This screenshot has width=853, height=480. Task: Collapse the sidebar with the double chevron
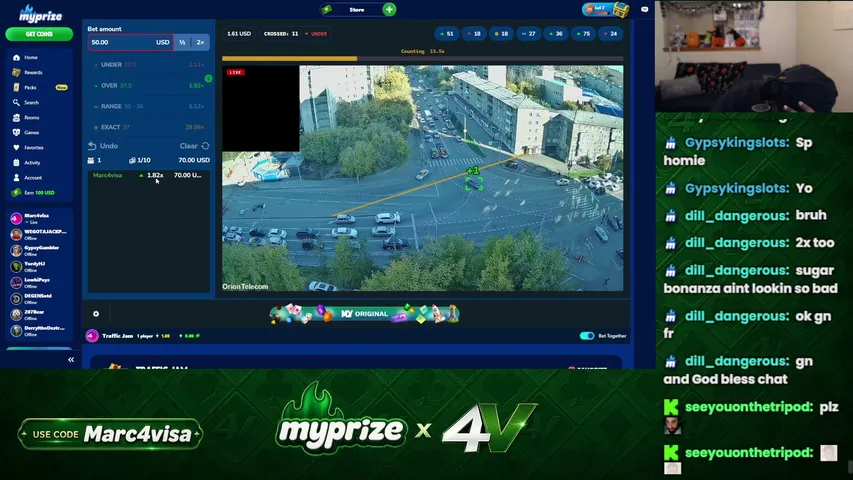71,360
